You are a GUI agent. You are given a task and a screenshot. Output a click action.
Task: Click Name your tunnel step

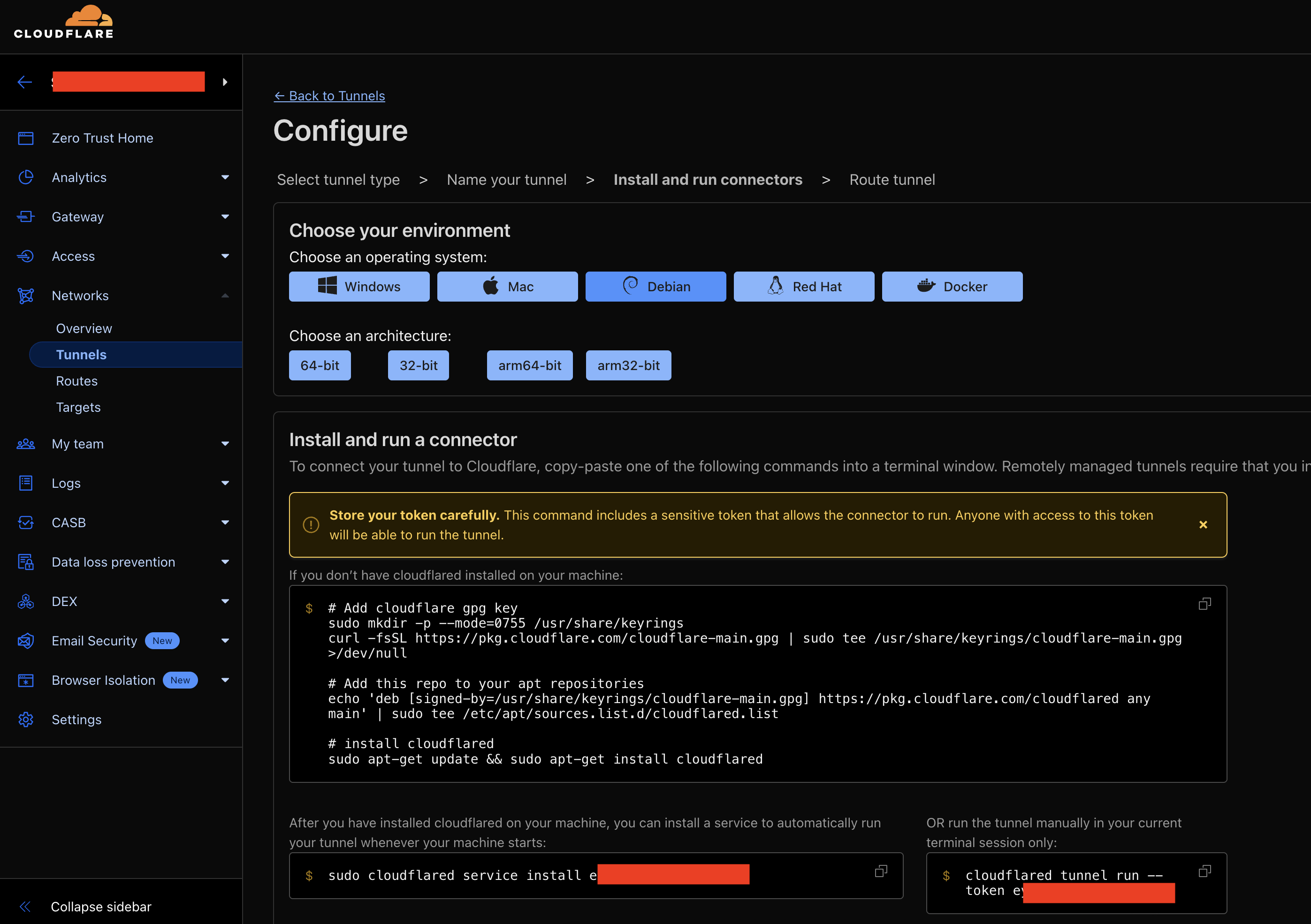click(506, 180)
